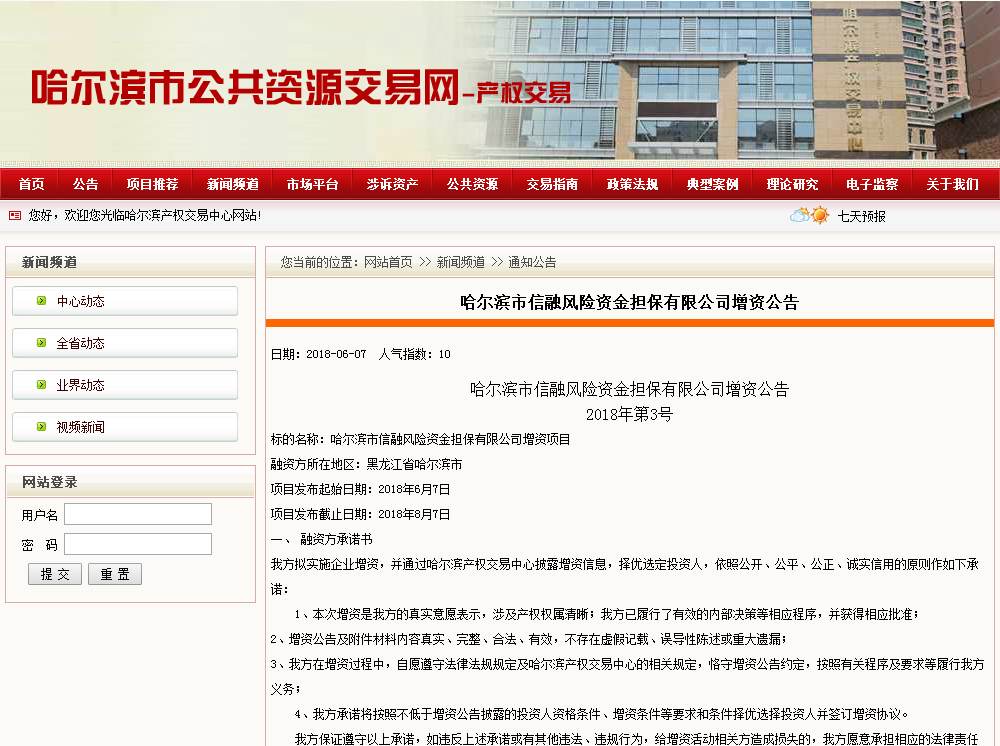Click the 一、融资方承诺书 heading
Screen dimensions: 1000x746
tap(321, 539)
